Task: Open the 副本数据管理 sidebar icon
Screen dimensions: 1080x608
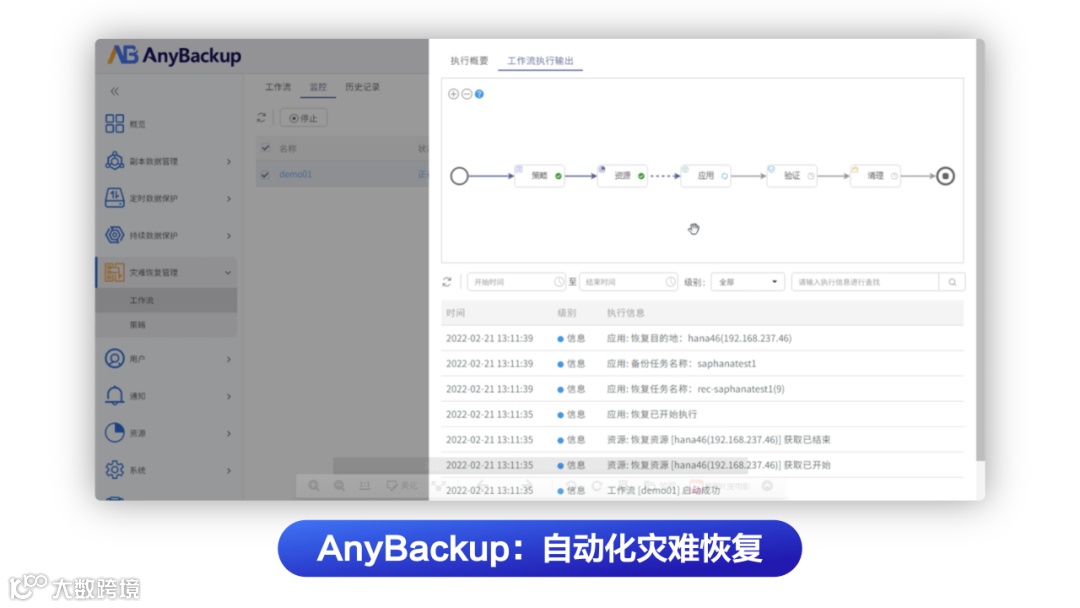Action: coord(114,160)
